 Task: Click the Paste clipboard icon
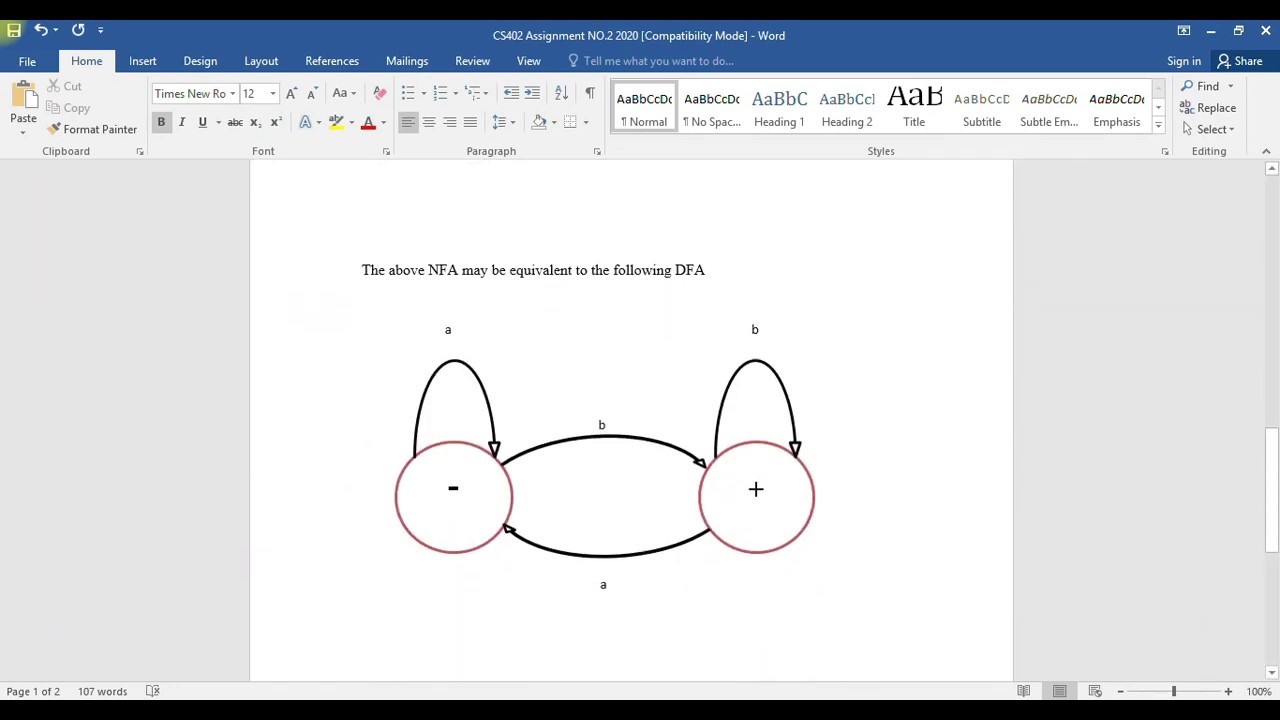point(23,96)
